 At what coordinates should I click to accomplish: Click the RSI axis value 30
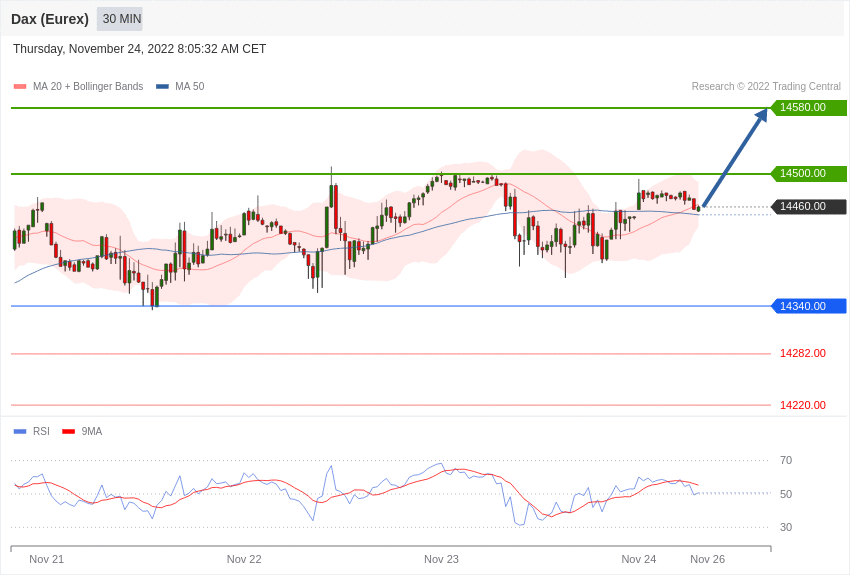tap(786, 527)
